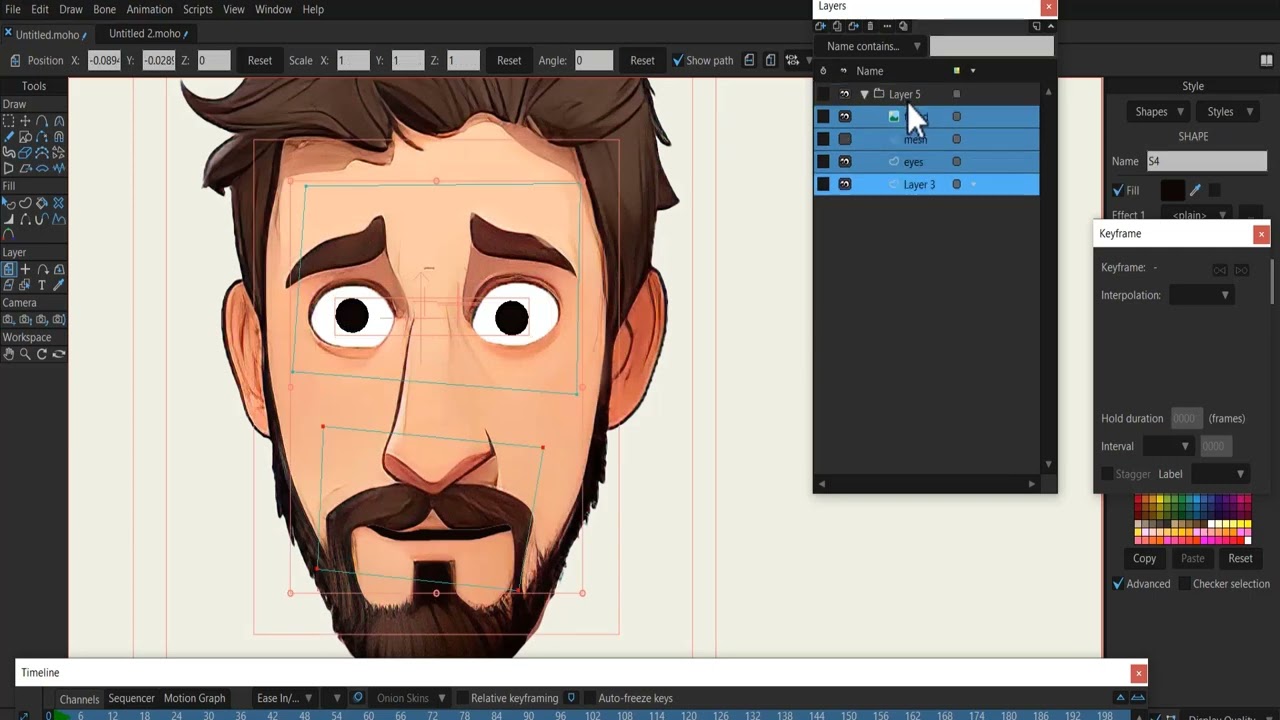Open the Layers panel more options dots
Screen dimensions: 1280x720
click(x=887, y=26)
